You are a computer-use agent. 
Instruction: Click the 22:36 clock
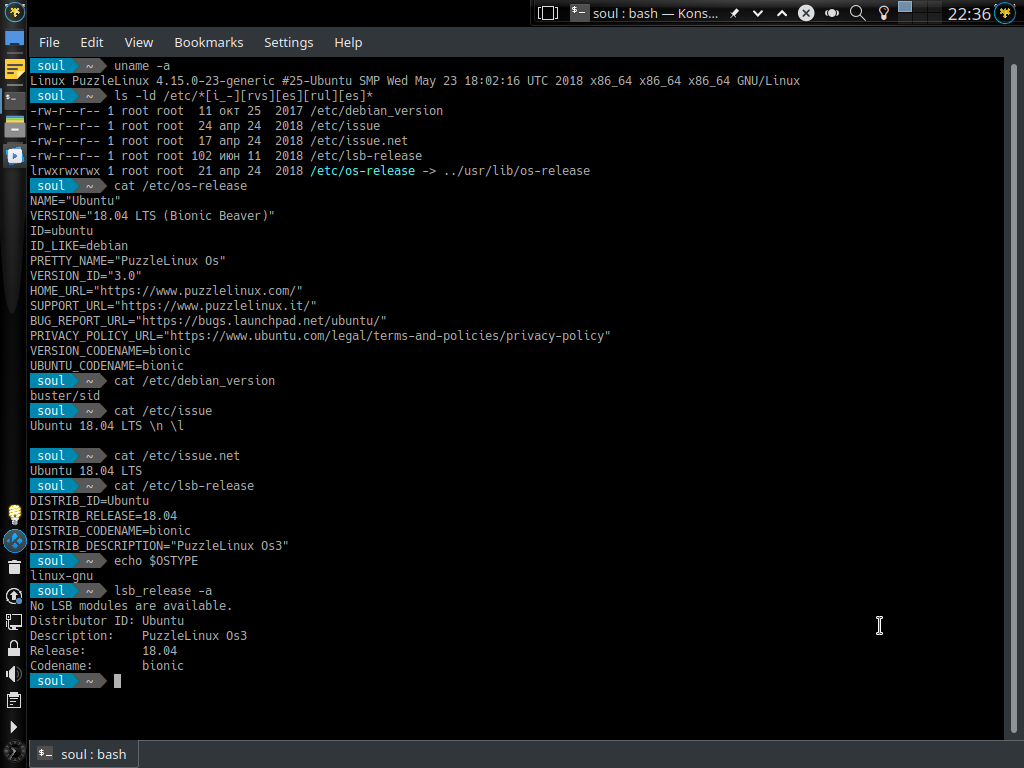pos(969,14)
